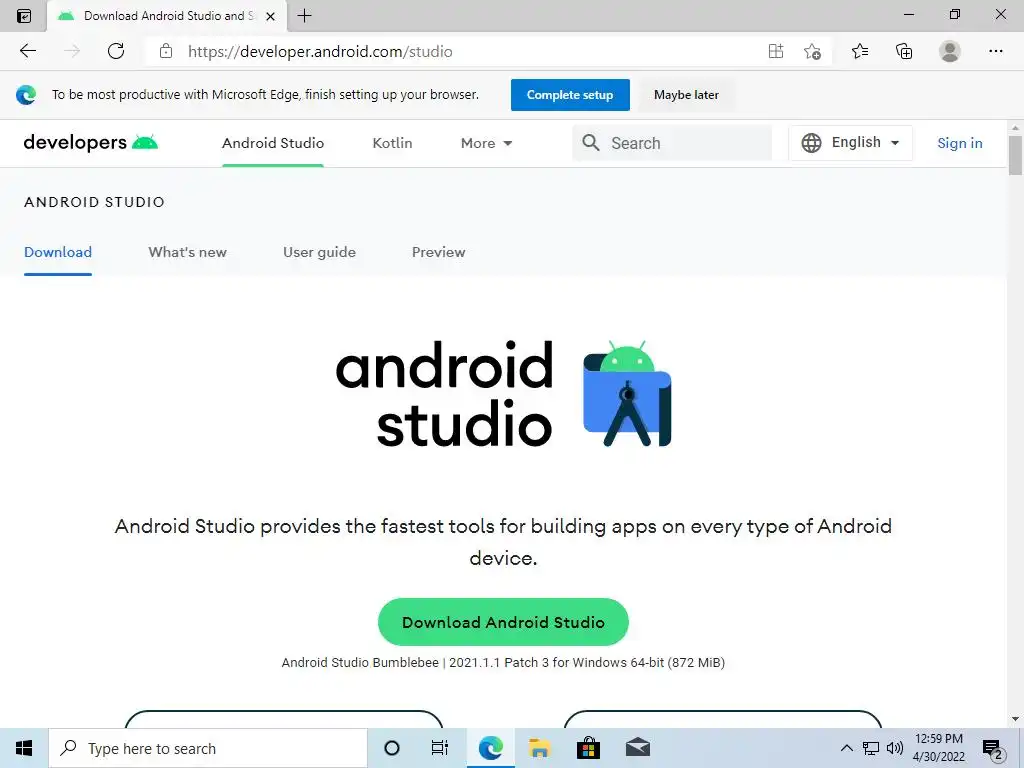The width and height of the screenshot is (1024, 768).
Task: Open Microsoft Store from taskbar
Action: click(x=588, y=748)
